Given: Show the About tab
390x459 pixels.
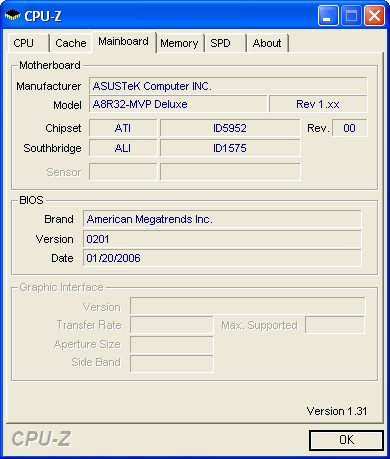Looking at the screenshot, I should click(x=267, y=43).
